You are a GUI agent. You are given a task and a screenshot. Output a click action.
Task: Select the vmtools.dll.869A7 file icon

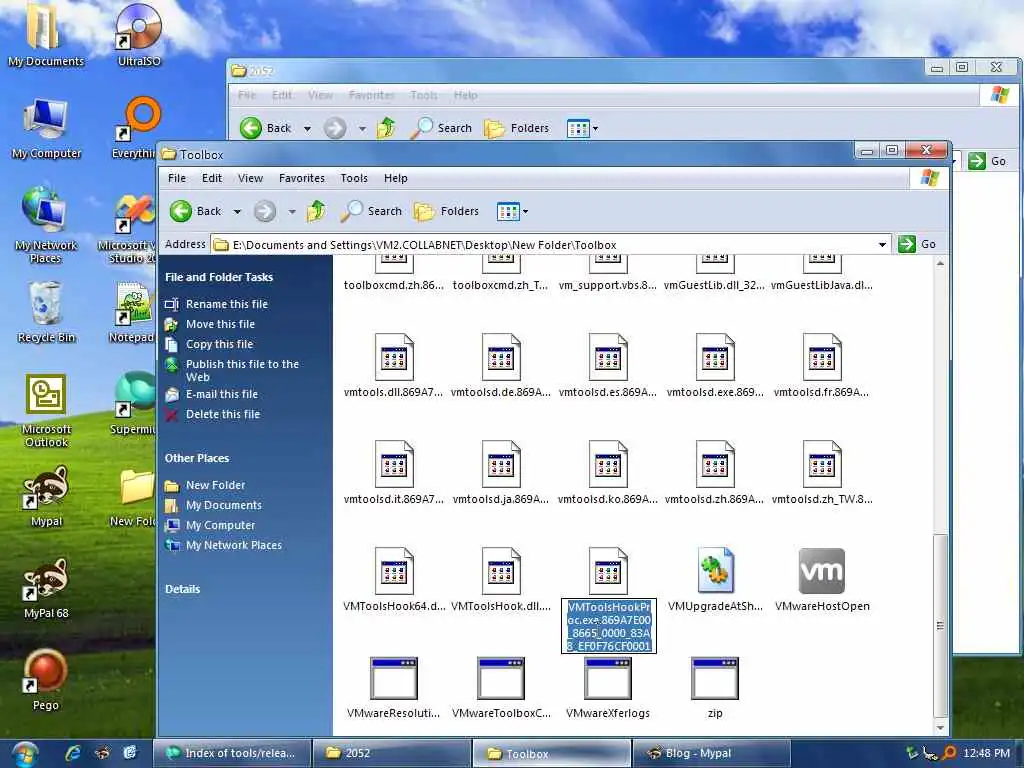tap(394, 357)
